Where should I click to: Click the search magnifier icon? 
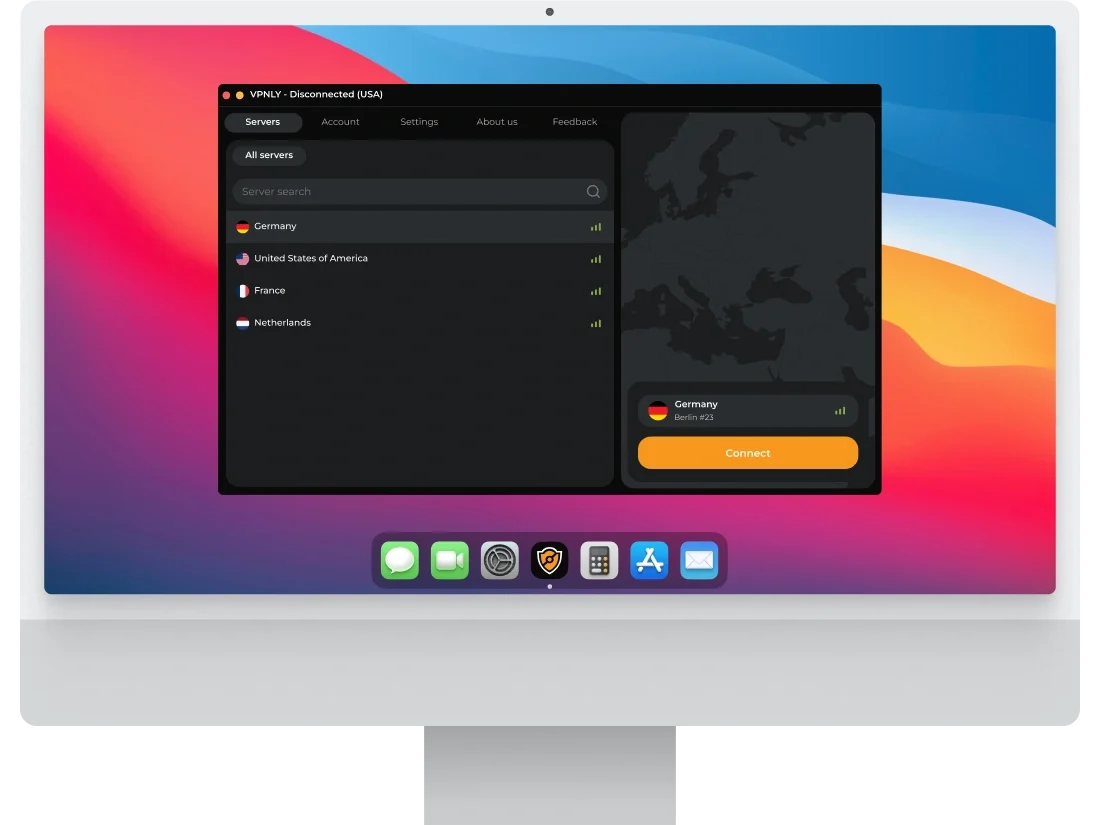(x=593, y=192)
